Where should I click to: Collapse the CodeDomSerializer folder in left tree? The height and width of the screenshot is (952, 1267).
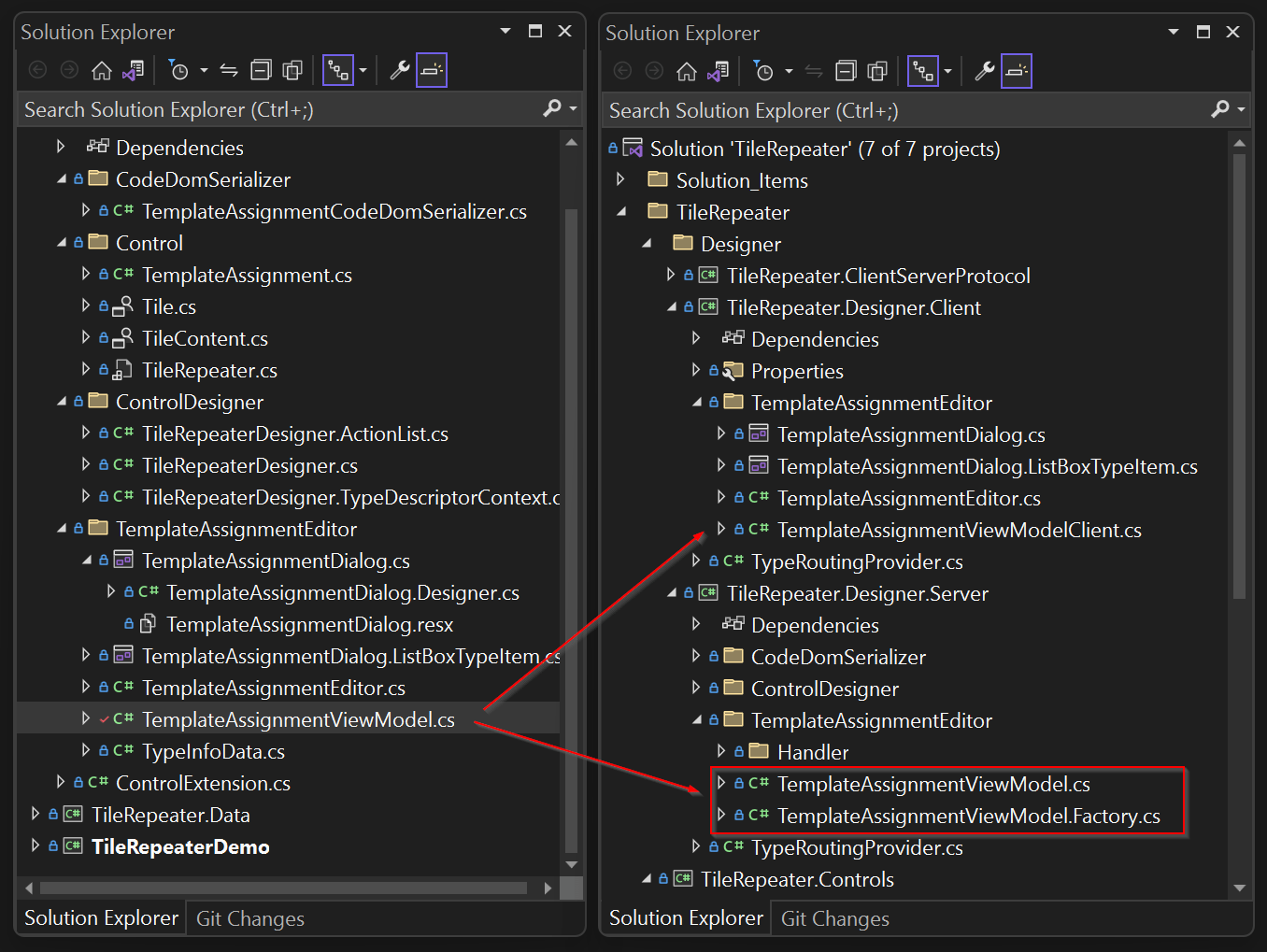pyautogui.click(x=62, y=178)
